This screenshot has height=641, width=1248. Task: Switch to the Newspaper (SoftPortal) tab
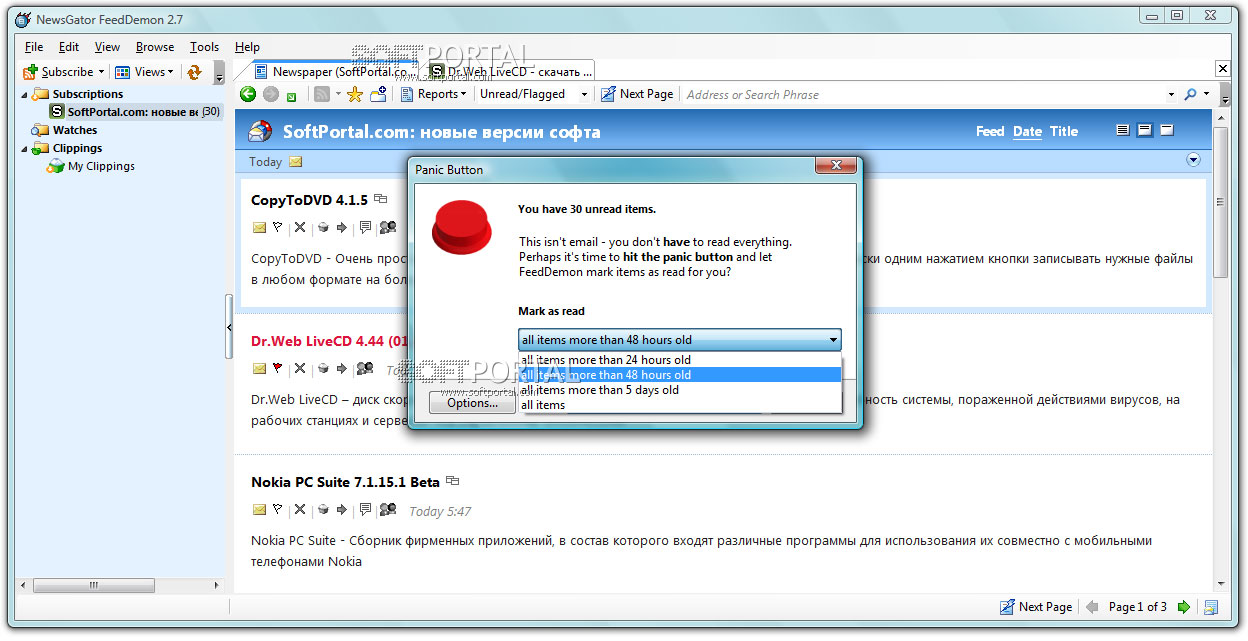[x=333, y=71]
